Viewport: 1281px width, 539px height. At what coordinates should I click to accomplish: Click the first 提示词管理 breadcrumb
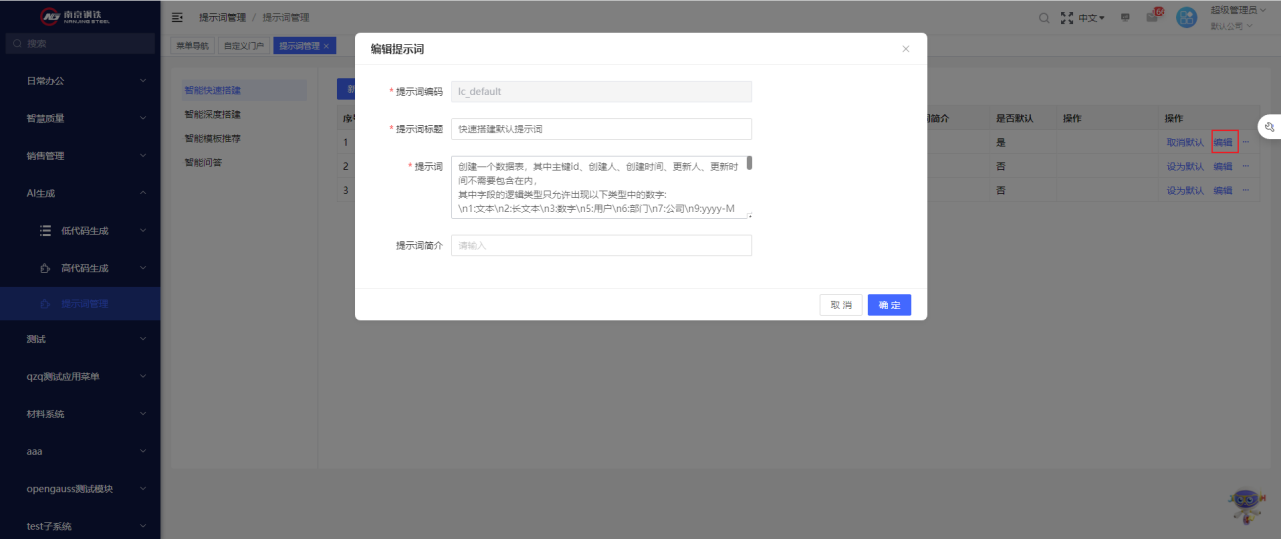pos(222,18)
